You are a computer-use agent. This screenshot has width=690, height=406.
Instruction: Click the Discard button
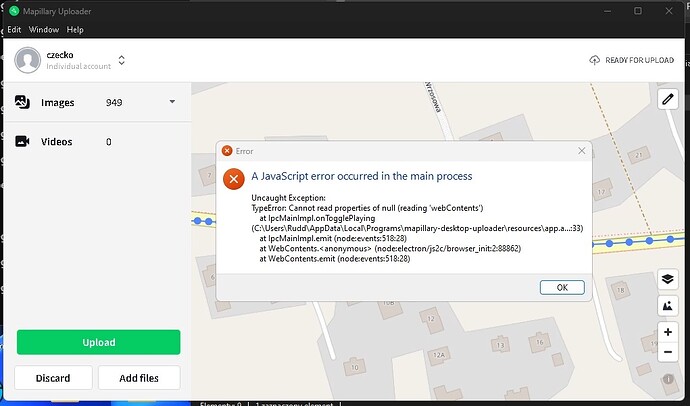53,378
